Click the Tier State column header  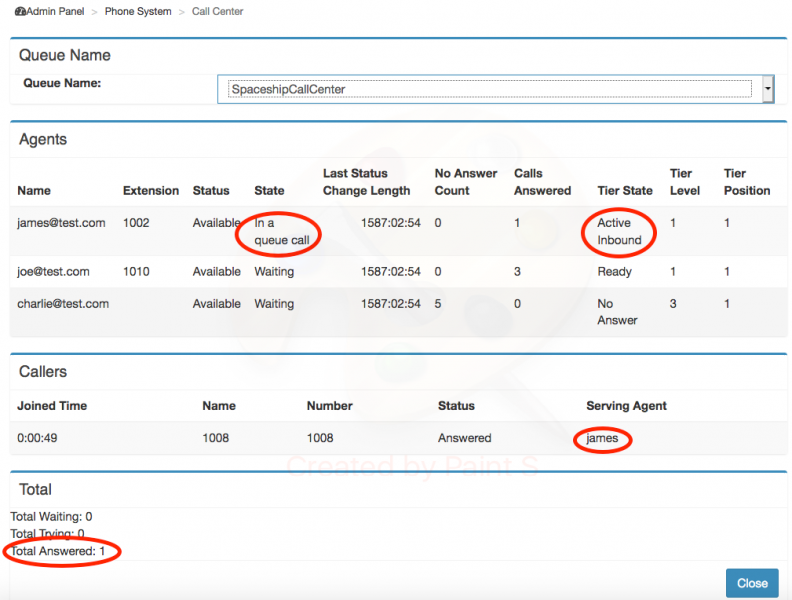point(625,190)
